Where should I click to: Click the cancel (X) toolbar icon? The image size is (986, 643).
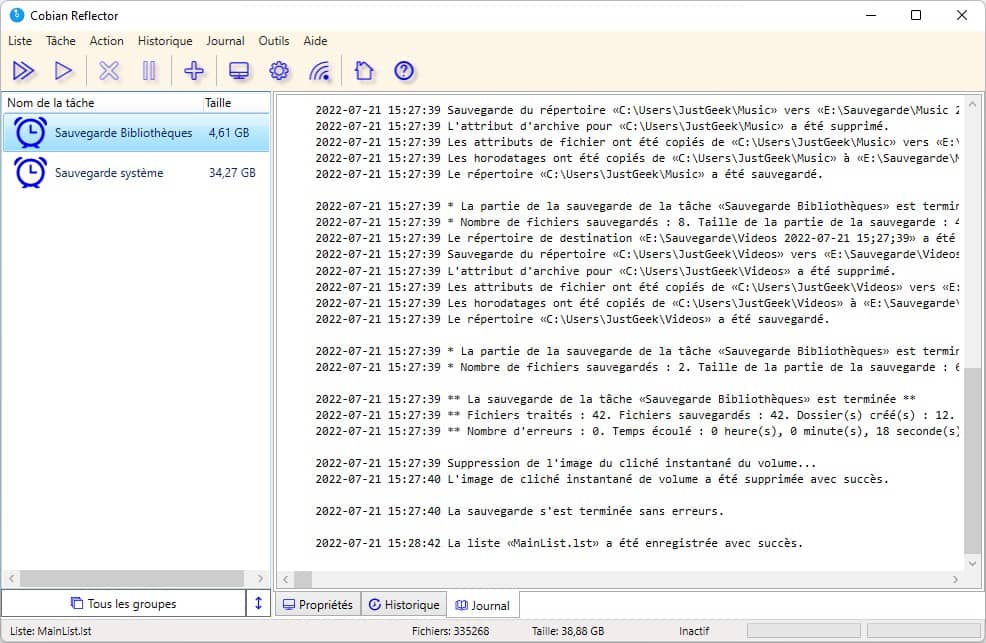click(x=109, y=70)
